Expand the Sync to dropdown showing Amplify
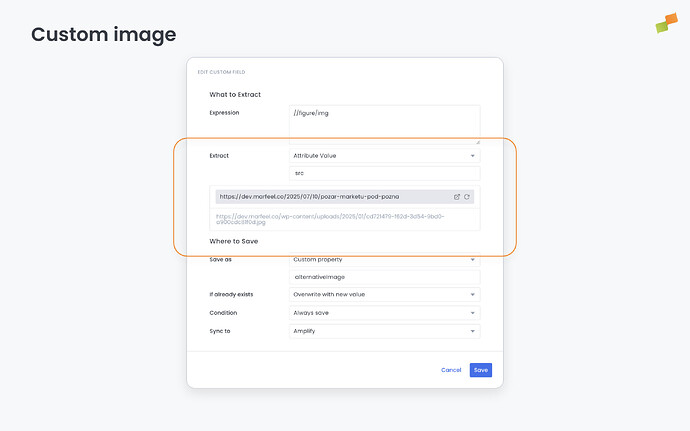This screenshot has height=431, width=690. coord(384,331)
